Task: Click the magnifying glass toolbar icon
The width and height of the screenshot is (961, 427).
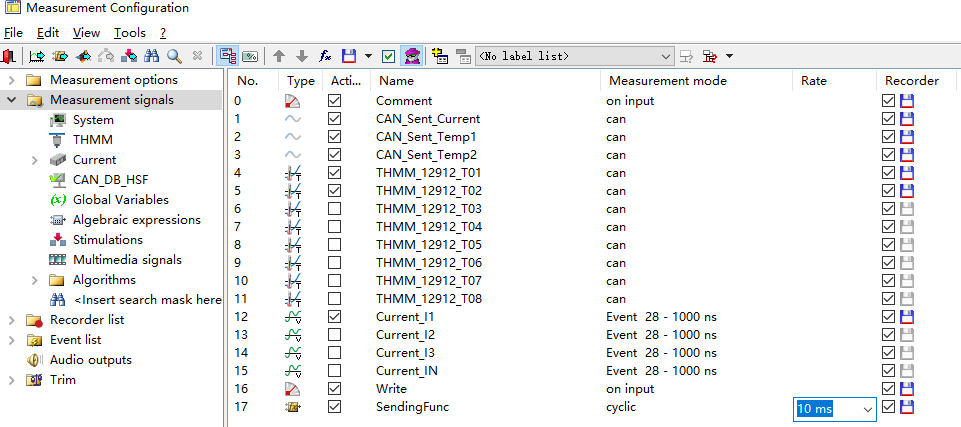Action: tap(174, 56)
